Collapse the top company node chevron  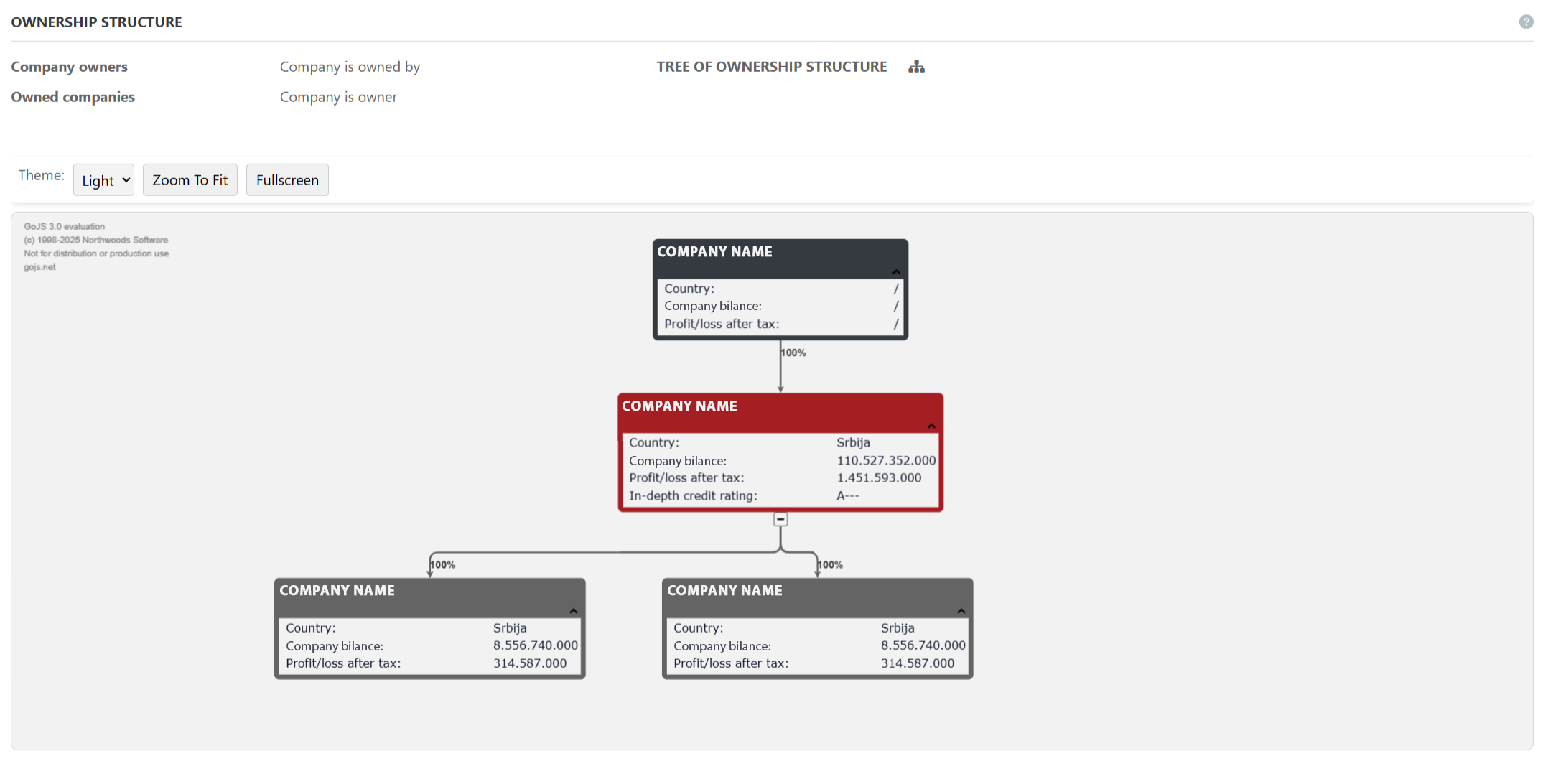click(896, 271)
